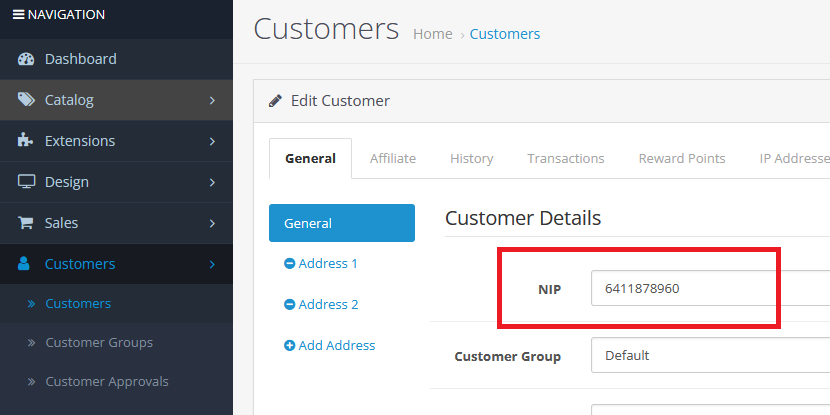
Task: Click into the NIP input field
Action: (x=710, y=288)
